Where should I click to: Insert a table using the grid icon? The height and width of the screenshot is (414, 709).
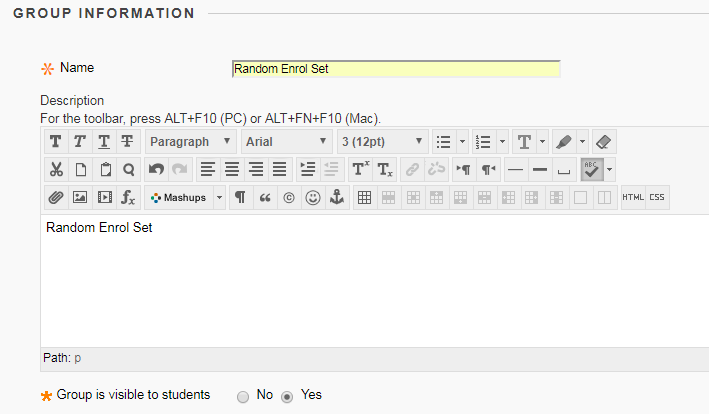tap(364, 198)
